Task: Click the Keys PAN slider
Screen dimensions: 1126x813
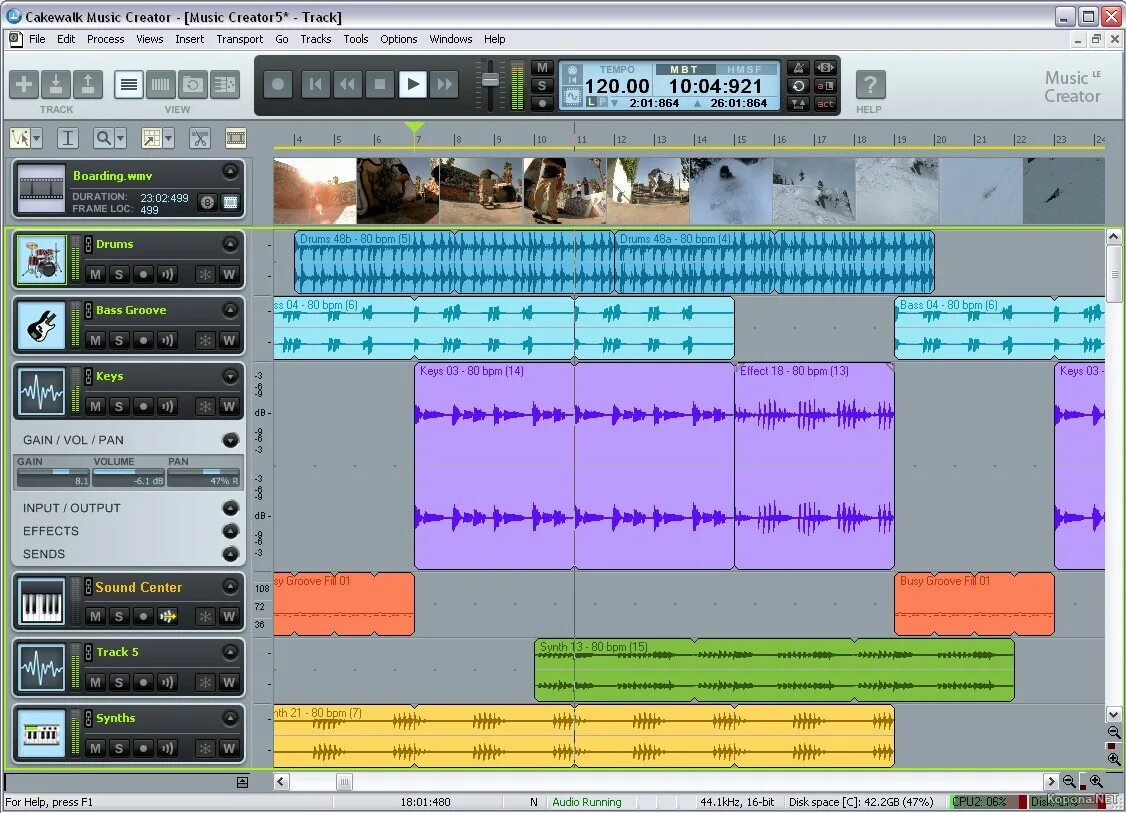Action: click(x=205, y=477)
